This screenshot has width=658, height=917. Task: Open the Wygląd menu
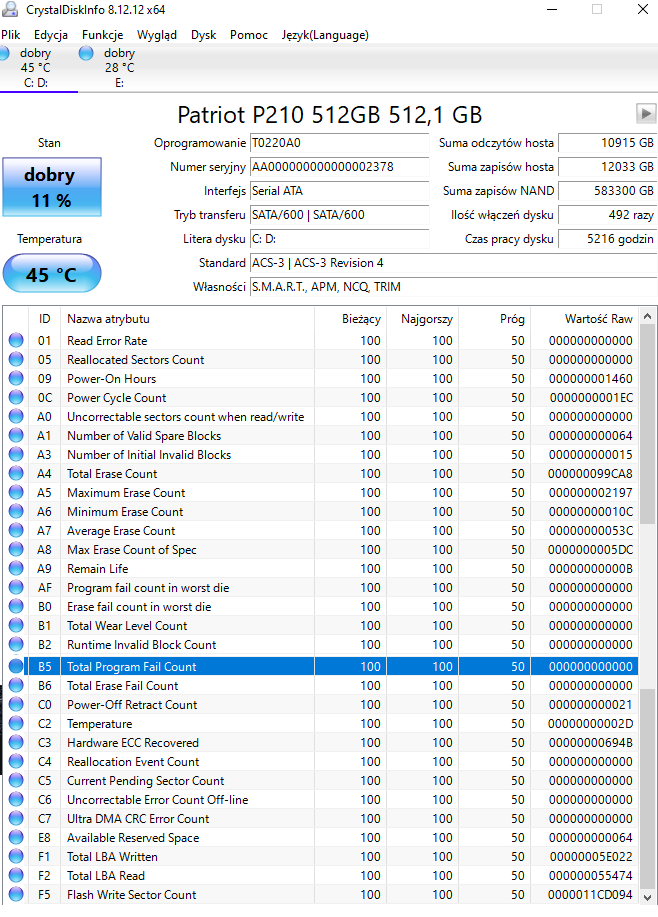(x=157, y=35)
